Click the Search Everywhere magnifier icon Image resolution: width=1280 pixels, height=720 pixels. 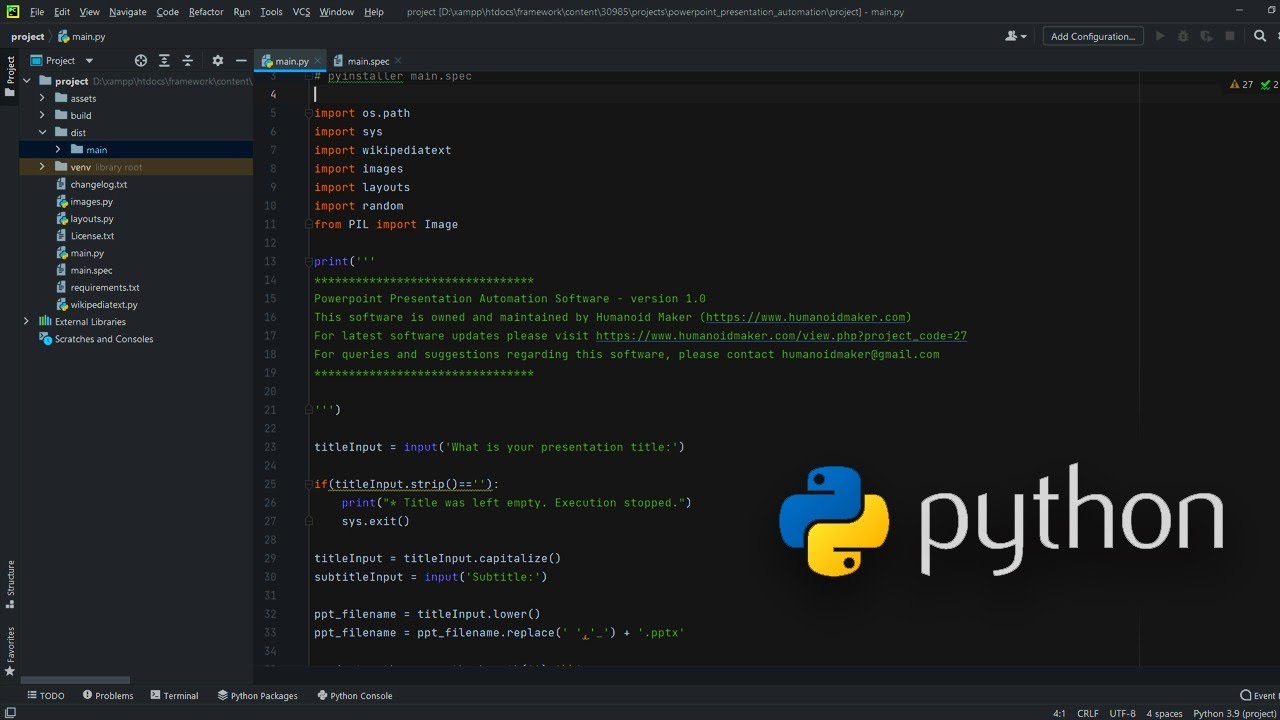pyautogui.click(x=1260, y=36)
